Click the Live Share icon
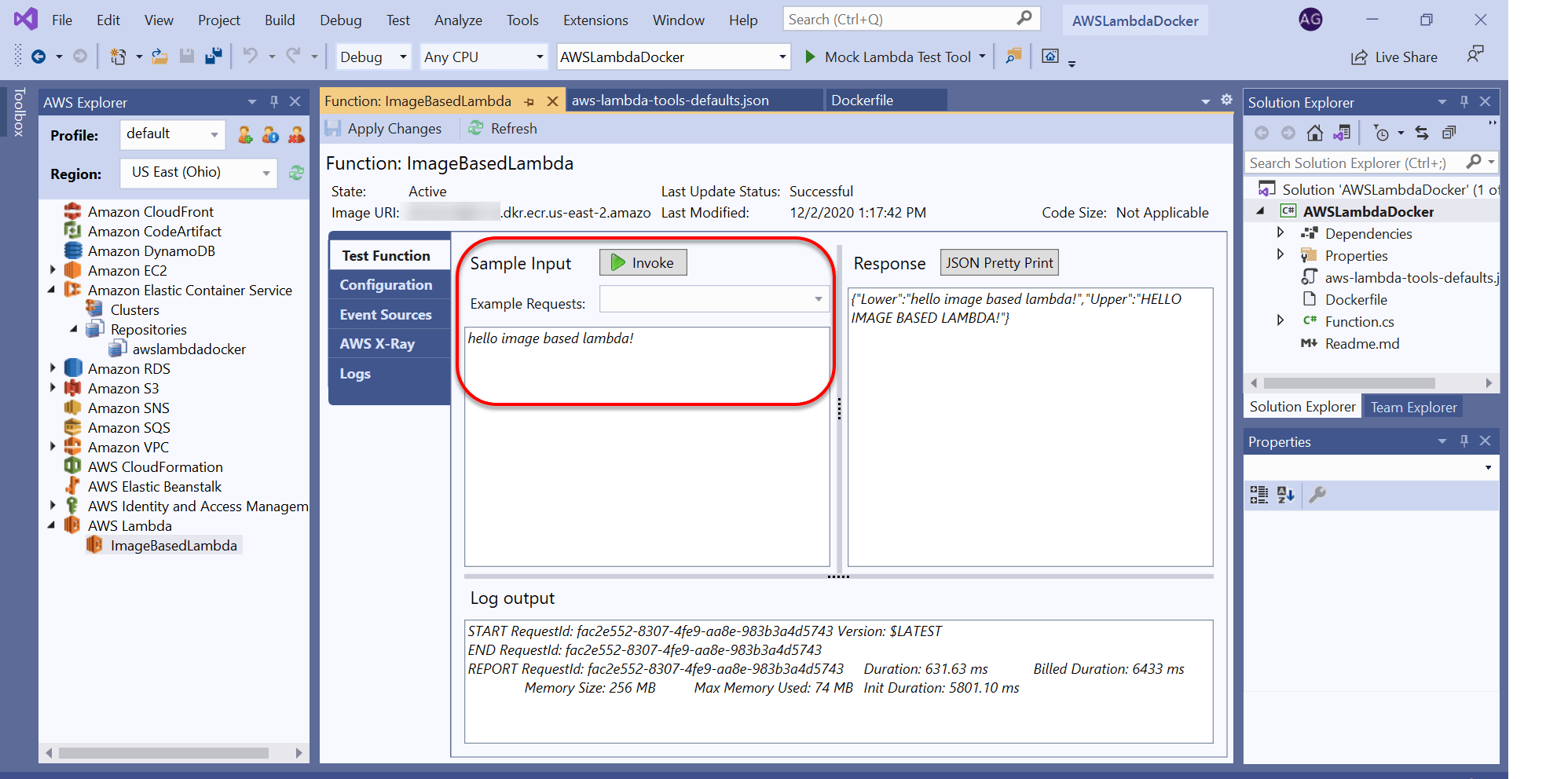Viewport: 1568px width, 779px height. pos(1359,57)
